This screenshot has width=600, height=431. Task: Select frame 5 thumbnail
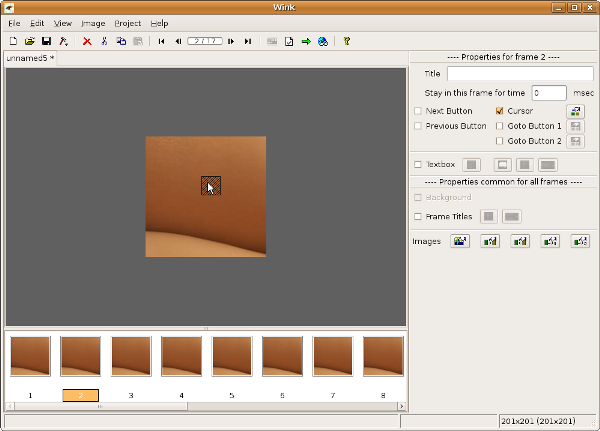232,357
